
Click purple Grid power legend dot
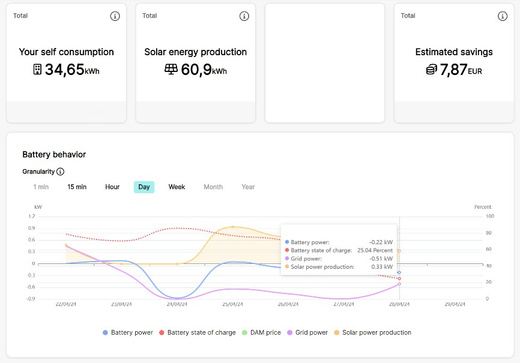point(290,333)
